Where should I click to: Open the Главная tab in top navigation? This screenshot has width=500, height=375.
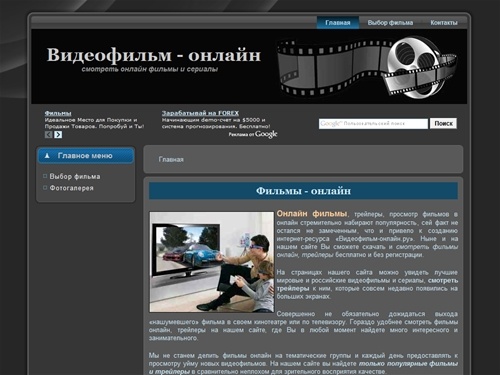pyautogui.click(x=338, y=23)
